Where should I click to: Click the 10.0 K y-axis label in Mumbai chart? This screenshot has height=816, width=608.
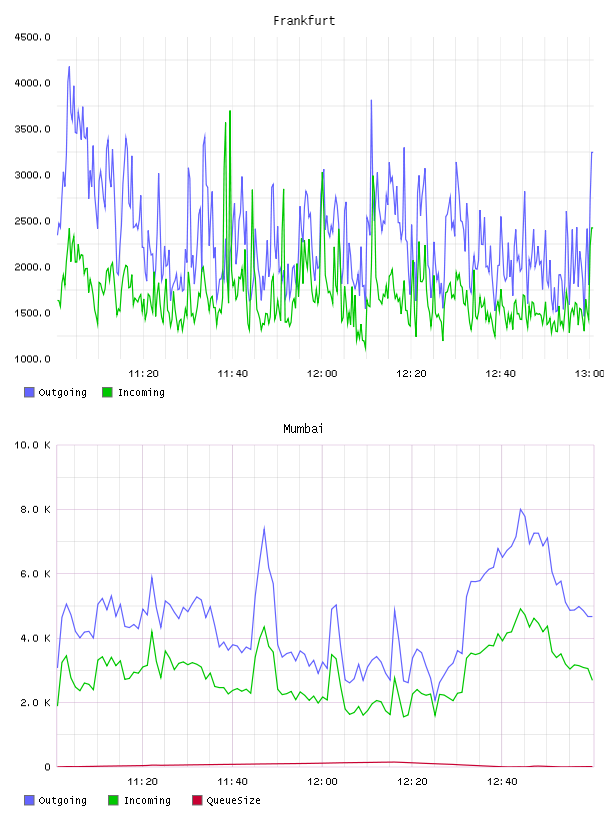point(32,445)
